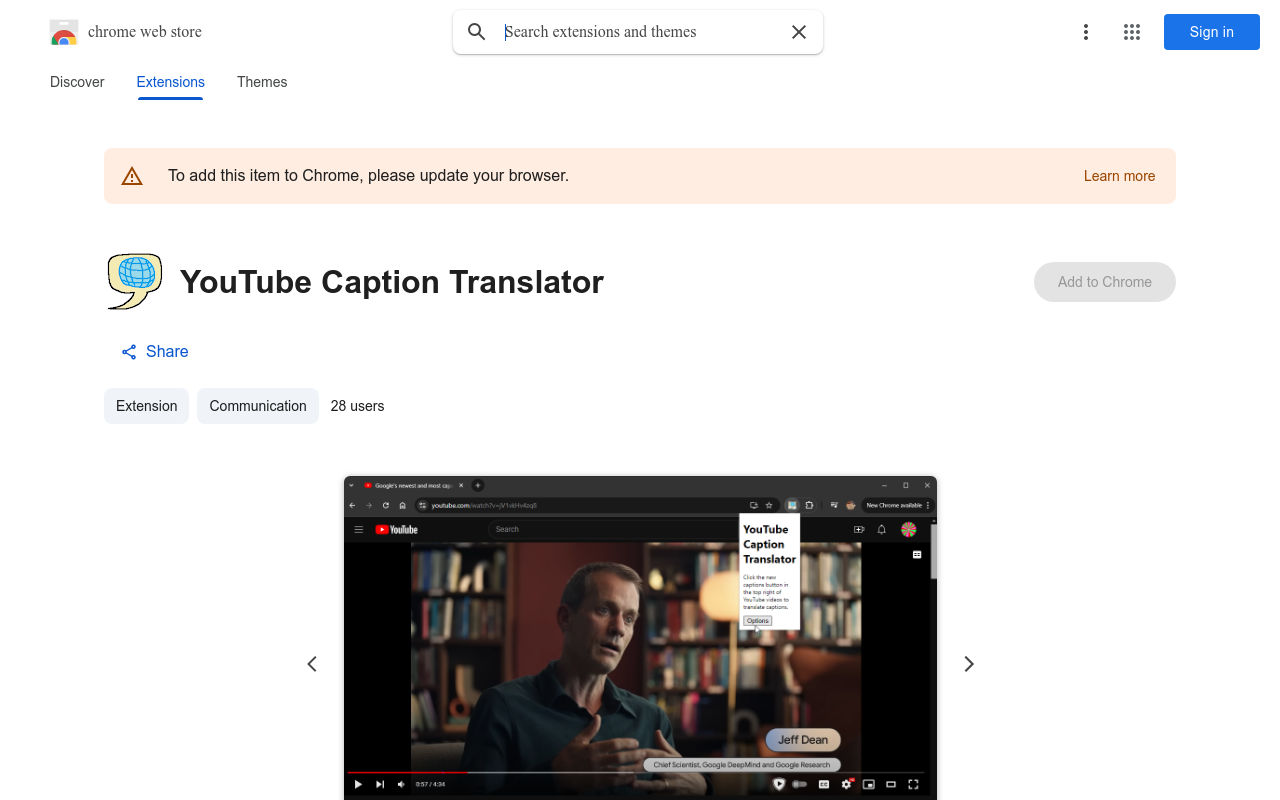Open the three-dot more options menu

[x=1085, y=32]
